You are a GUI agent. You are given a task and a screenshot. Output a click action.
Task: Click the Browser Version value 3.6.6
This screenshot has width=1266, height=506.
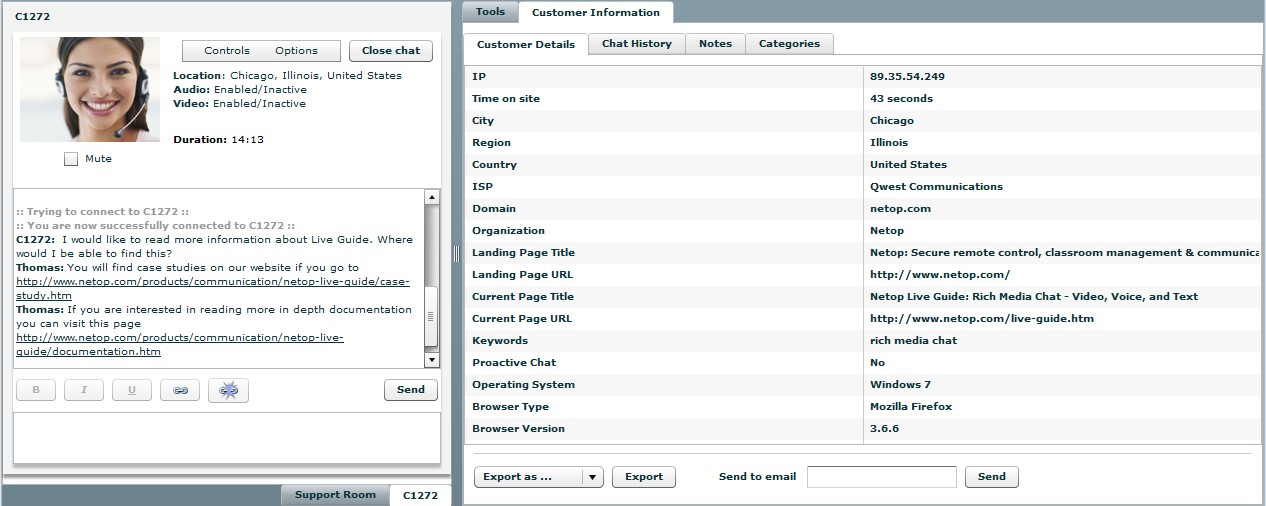[884, 429]
